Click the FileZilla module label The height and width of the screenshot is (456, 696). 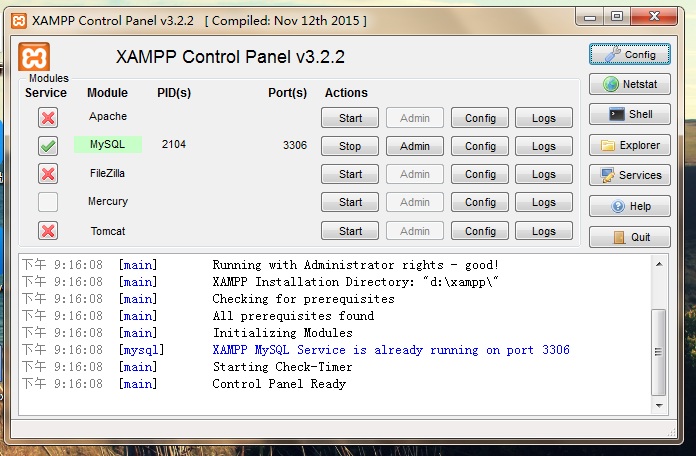pyautogui.click(x=107, y=173)
